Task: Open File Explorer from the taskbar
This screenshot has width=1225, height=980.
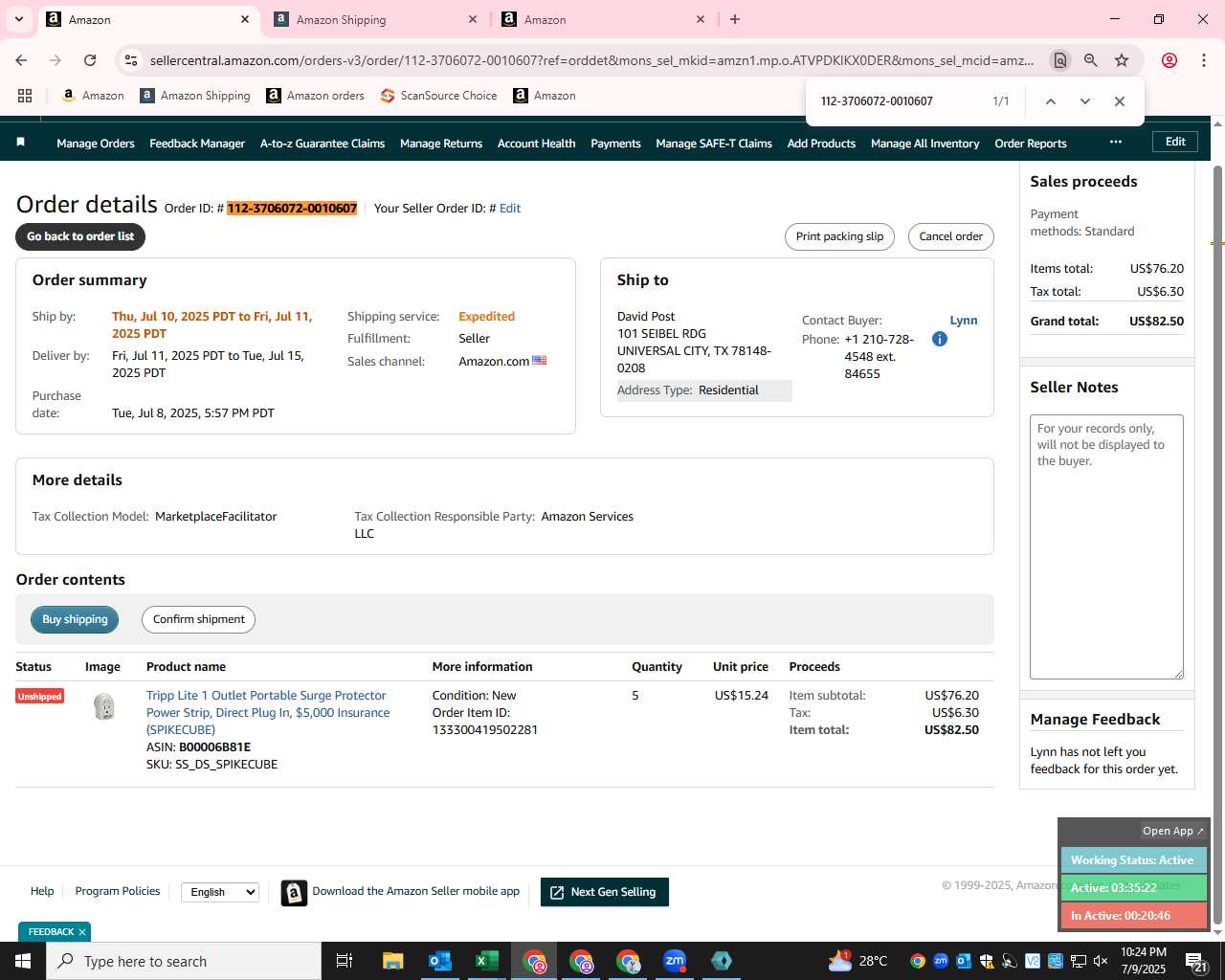Action: point(393,961)
